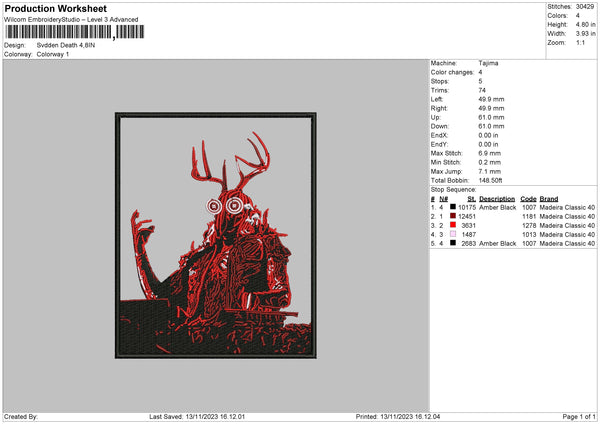Select the Machine value Tajima

click(x=488, y=63)
